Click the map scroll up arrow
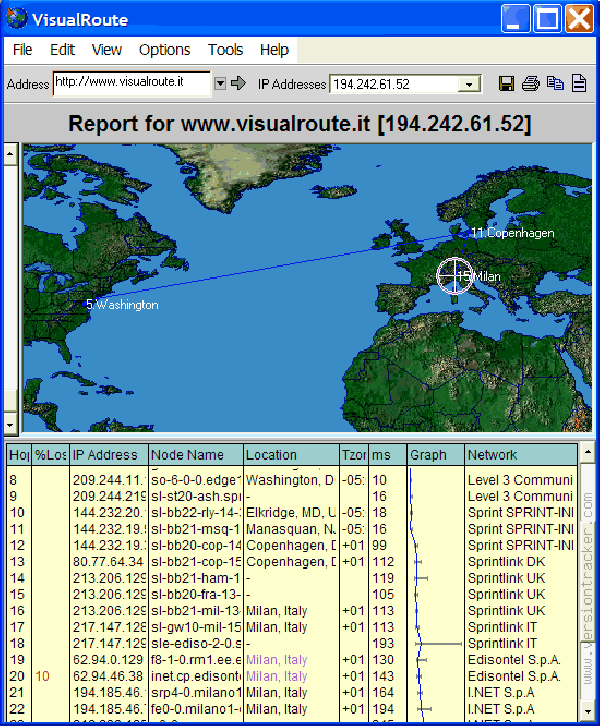The height and width of the screenshot is (726, 600). click(11, 152)
